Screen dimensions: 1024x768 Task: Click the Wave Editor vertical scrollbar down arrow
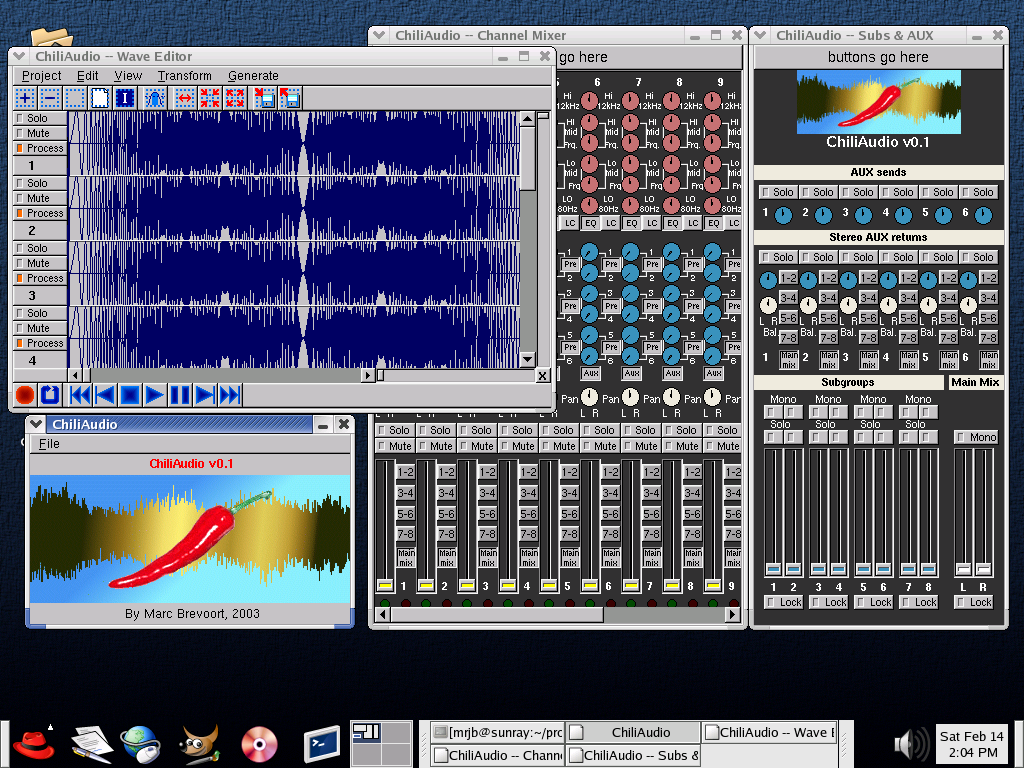[x=527, y=359]
